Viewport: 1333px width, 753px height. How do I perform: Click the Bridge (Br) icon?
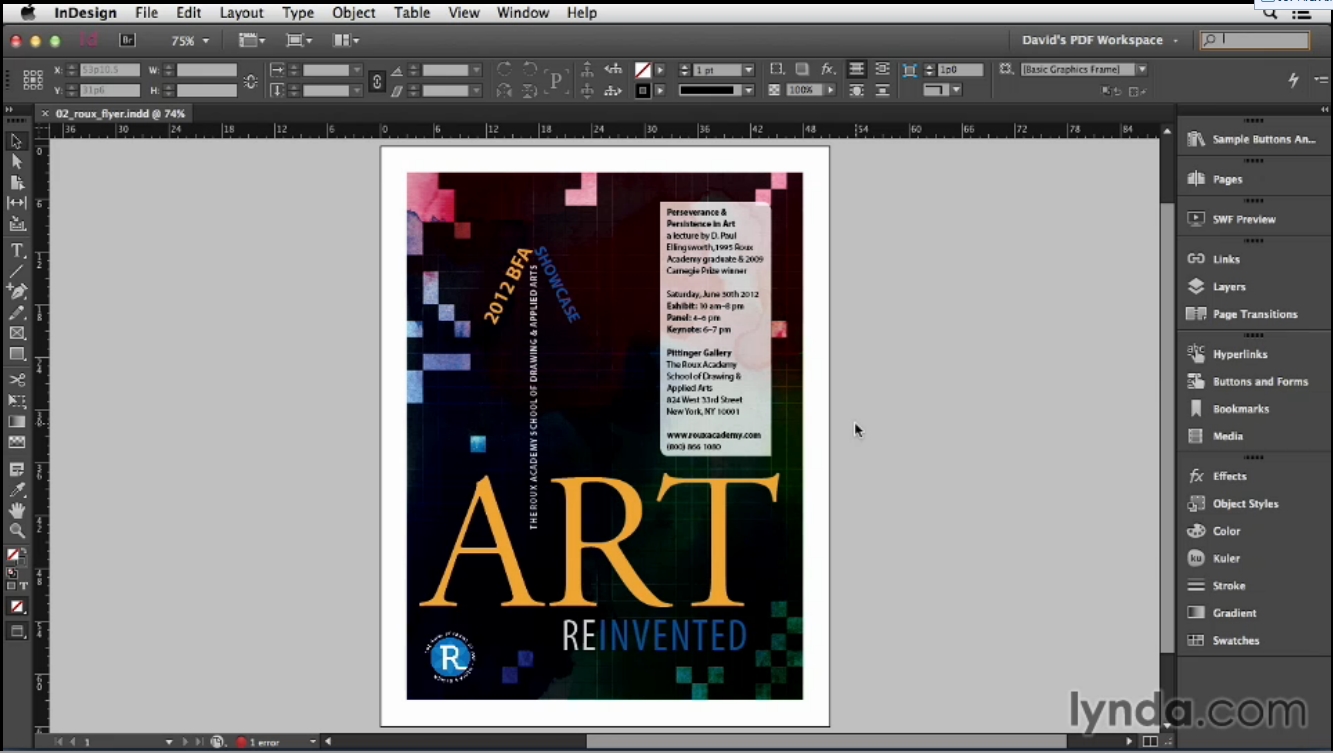click(x=127, y=40)
